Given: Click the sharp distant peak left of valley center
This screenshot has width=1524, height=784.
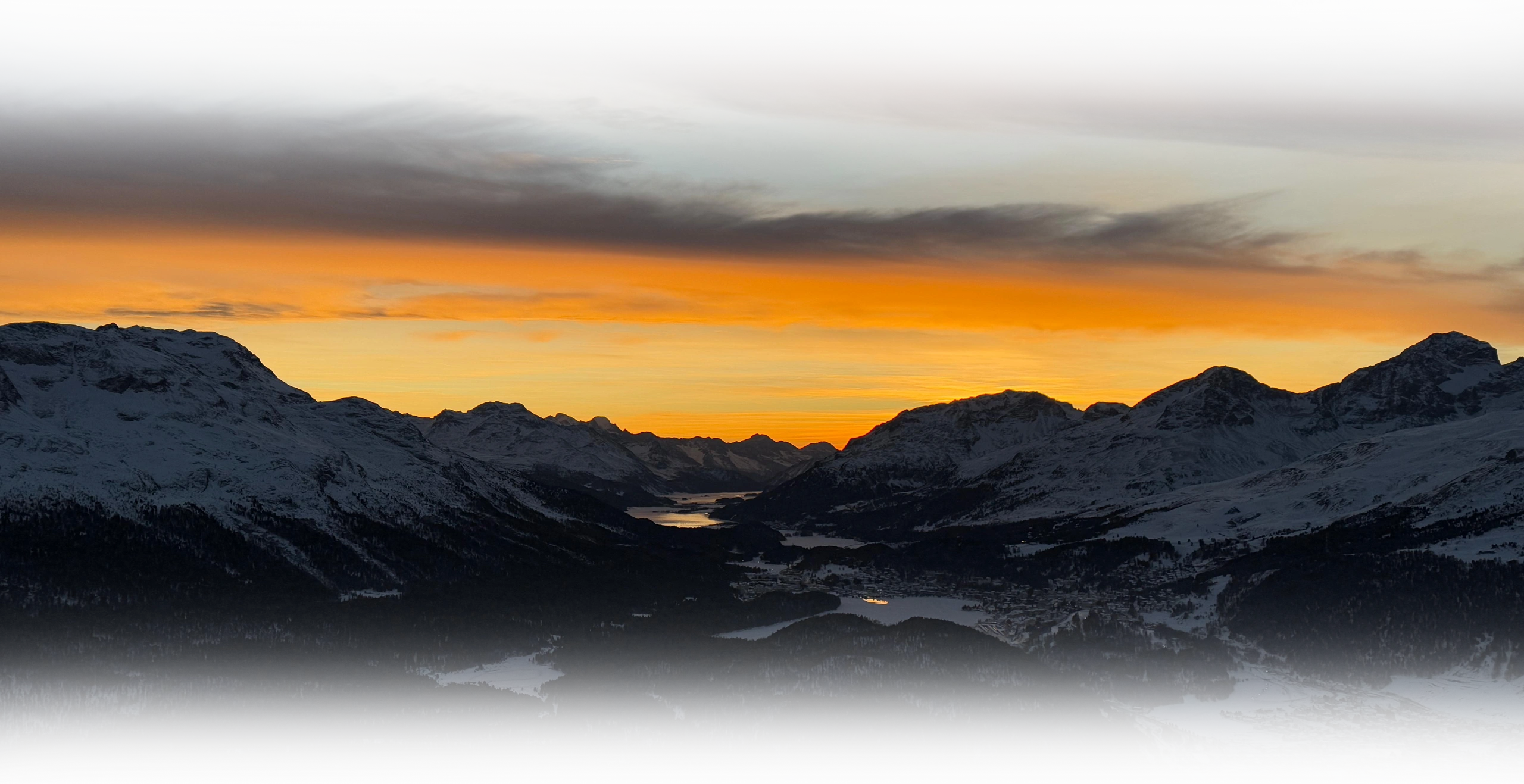Looking at the screenshot, I should tap(600, 420).
